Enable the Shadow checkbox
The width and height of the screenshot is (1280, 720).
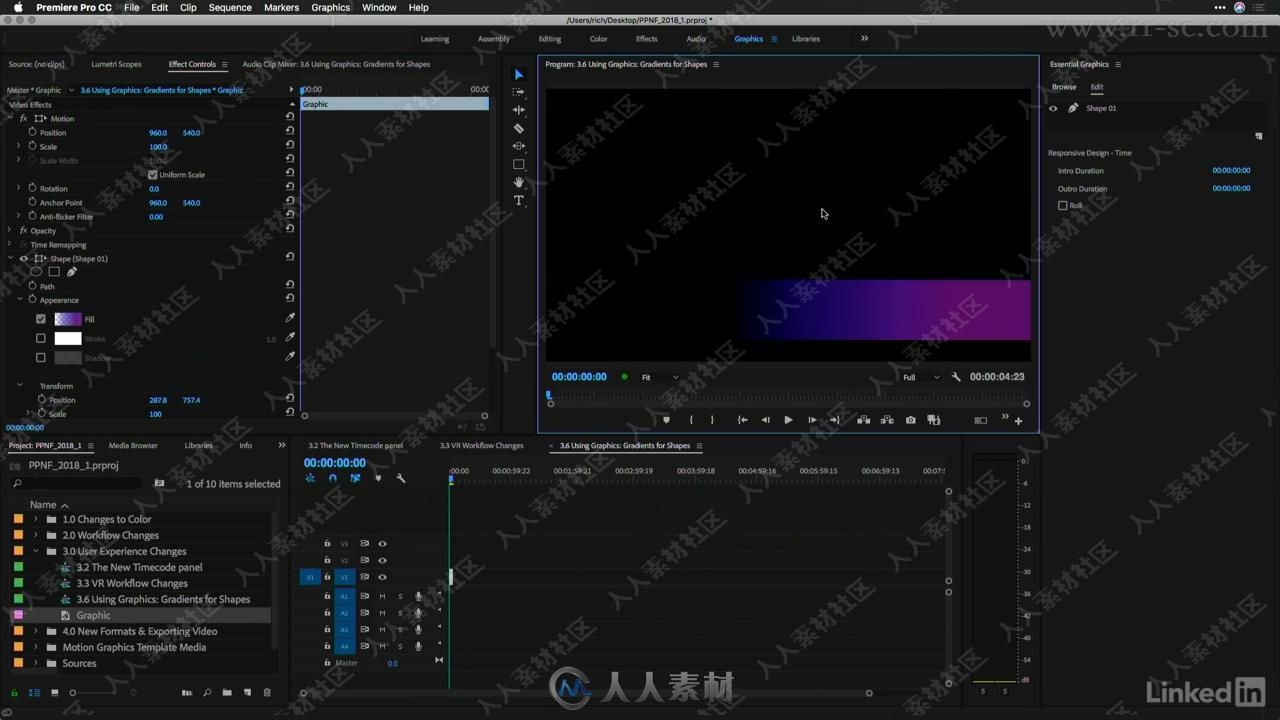(41, 357)
